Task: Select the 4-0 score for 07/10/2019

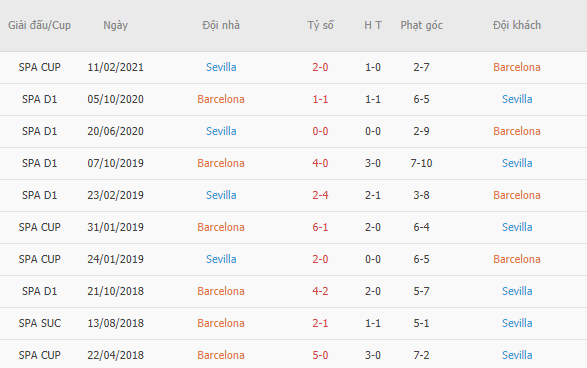Action: pos(320,163)
